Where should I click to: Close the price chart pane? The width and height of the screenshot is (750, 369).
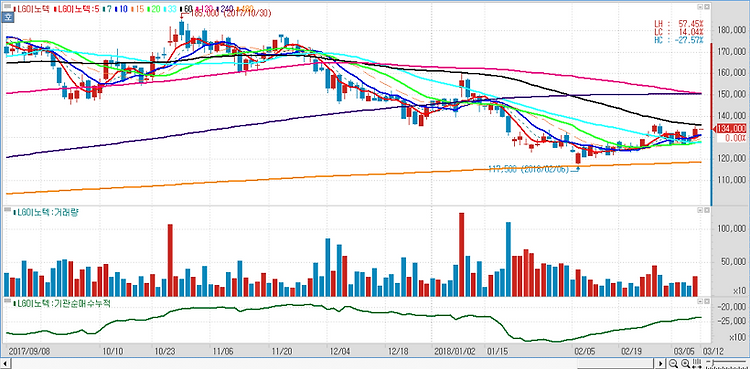(x=707, y=7)
